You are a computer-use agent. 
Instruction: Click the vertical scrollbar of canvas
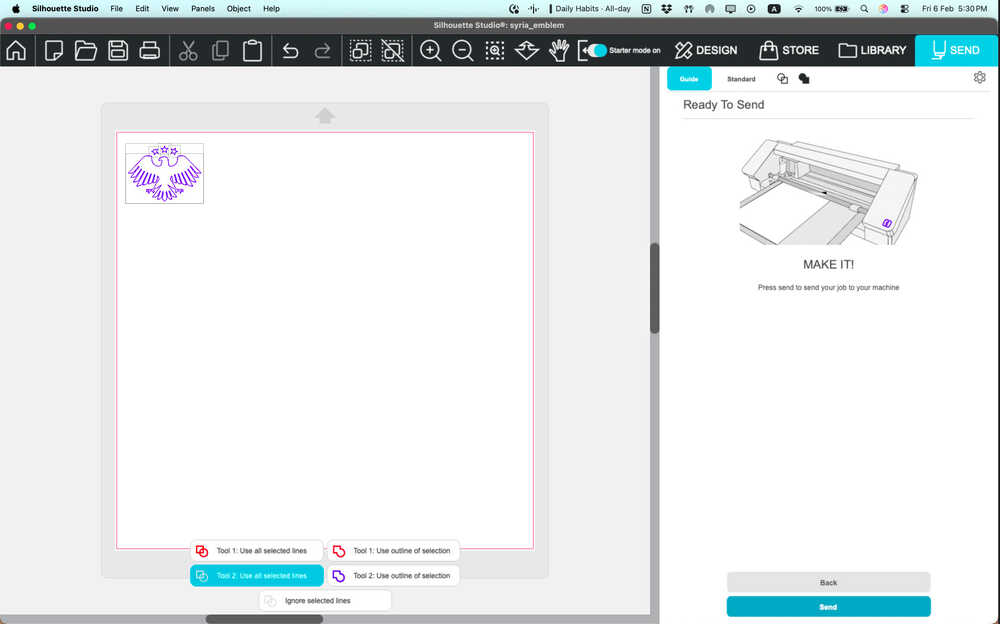click(654, 288)
